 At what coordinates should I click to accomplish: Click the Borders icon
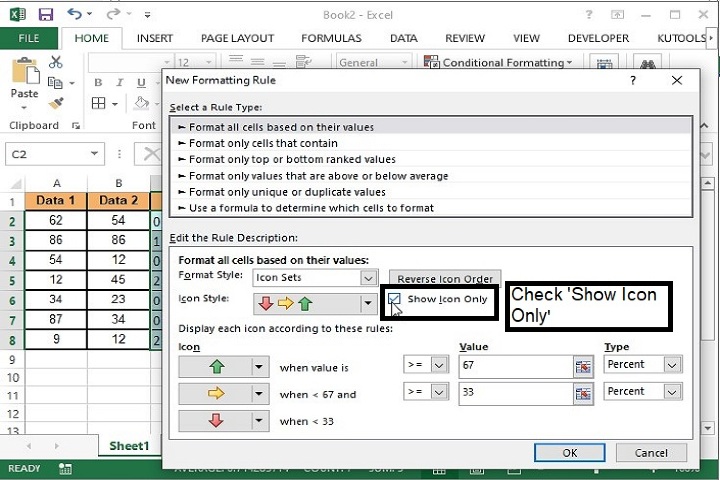[x=98, y=103]
